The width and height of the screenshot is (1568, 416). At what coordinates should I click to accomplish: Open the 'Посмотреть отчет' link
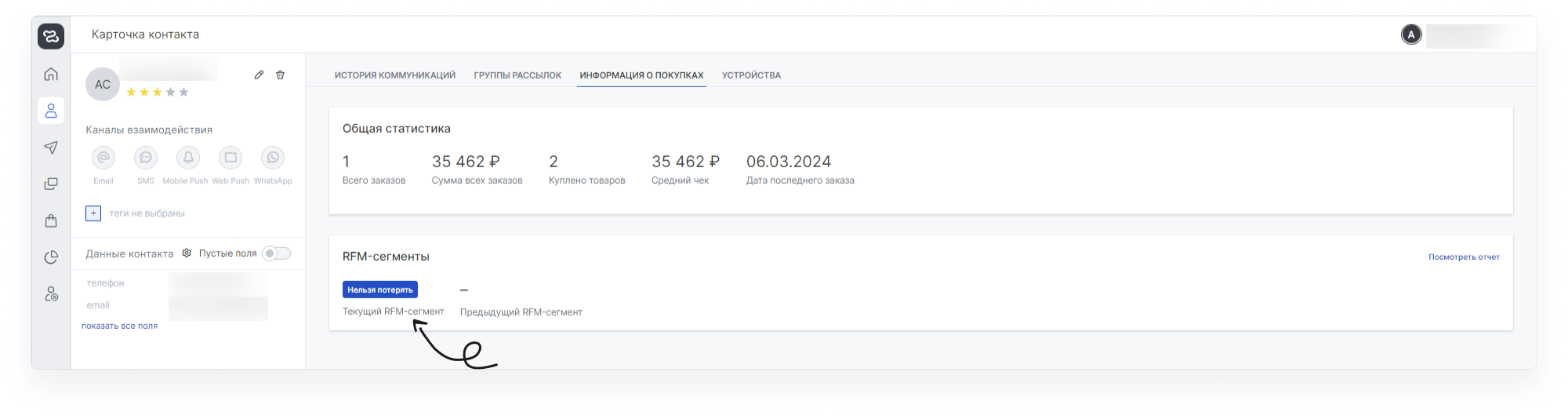1464,257
